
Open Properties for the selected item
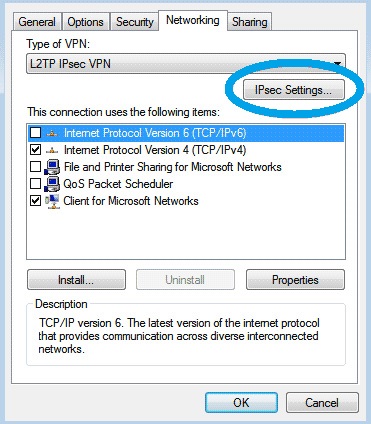[x=295, y=280]
